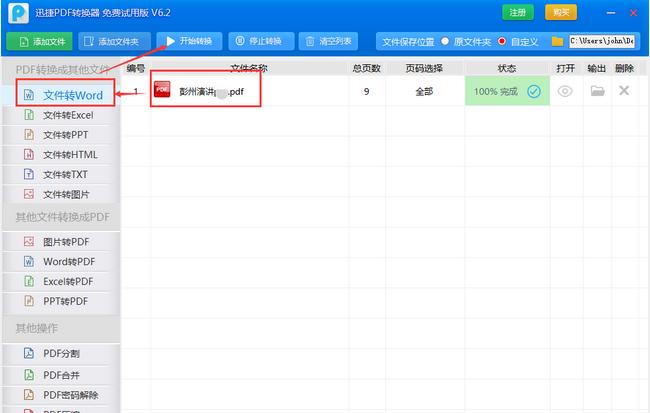Click 清空列表 clear list button

click(334, 42)
